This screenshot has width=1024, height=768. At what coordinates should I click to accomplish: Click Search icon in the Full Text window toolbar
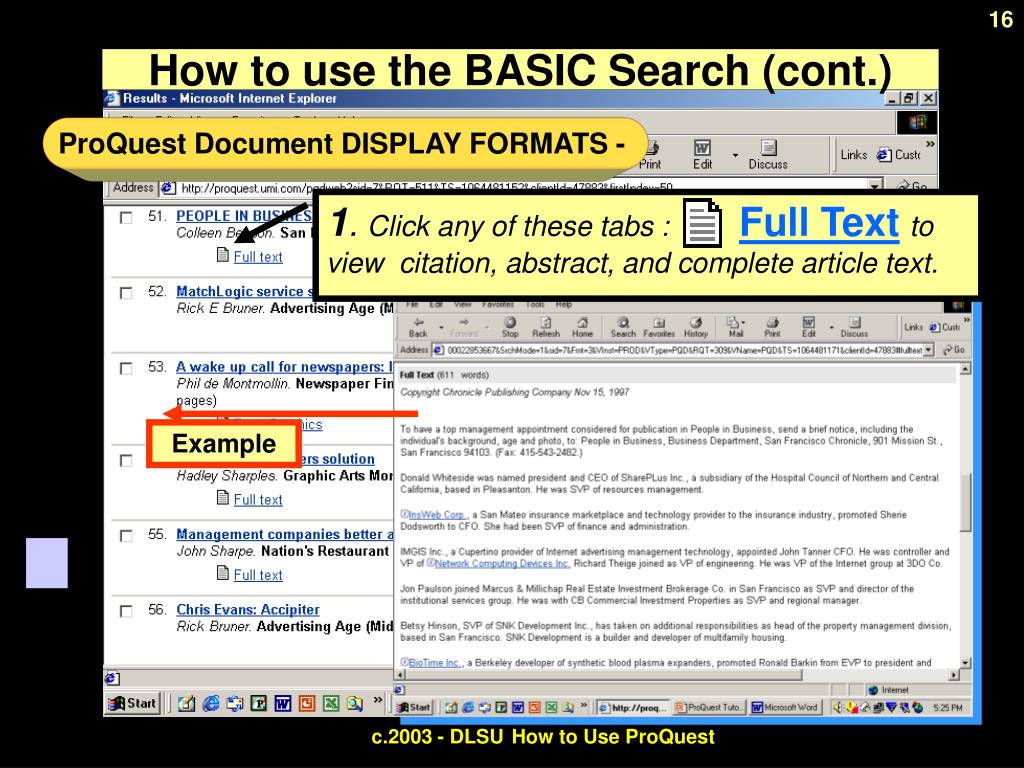623,327
